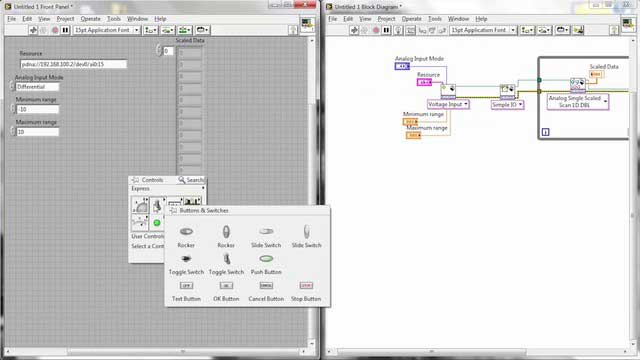
Task: Click the Text Button control
Action: (x=186, y=291)
